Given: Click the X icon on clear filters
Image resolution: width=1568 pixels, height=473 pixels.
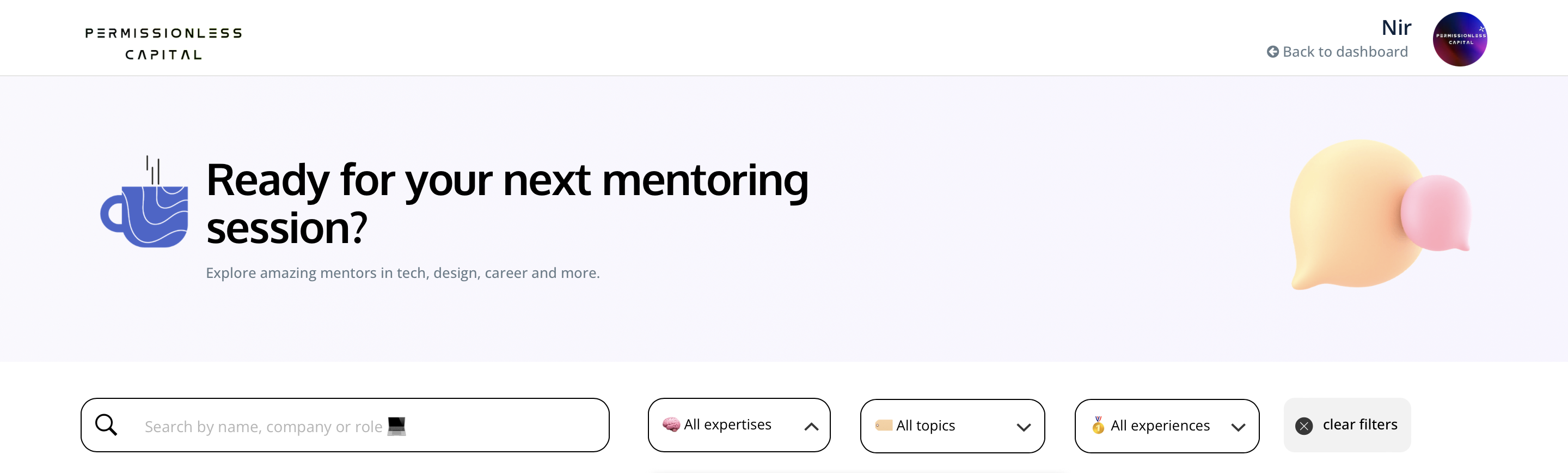Looking at the screenshot, I should (x=1304, y=426).
